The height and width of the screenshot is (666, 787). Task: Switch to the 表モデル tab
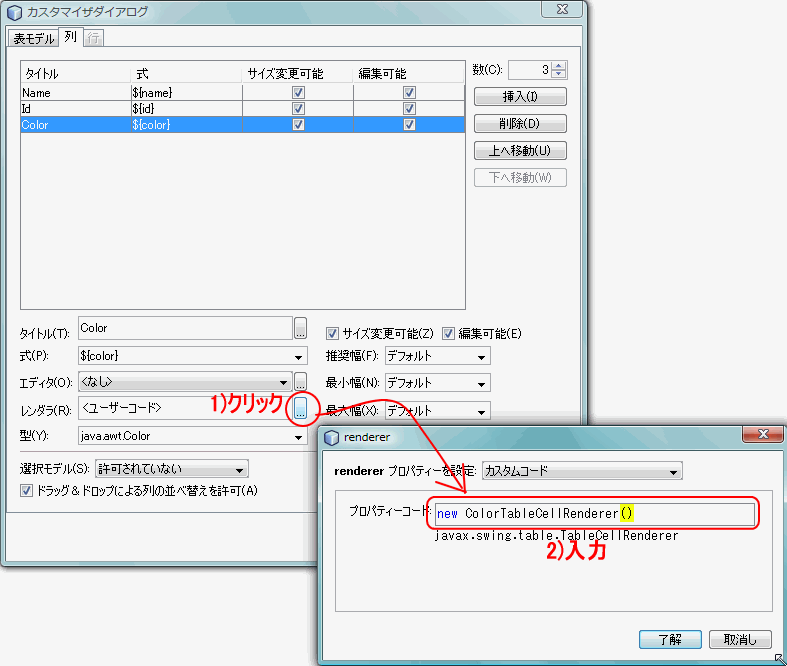pyautogui.click(x=32, y=38)
